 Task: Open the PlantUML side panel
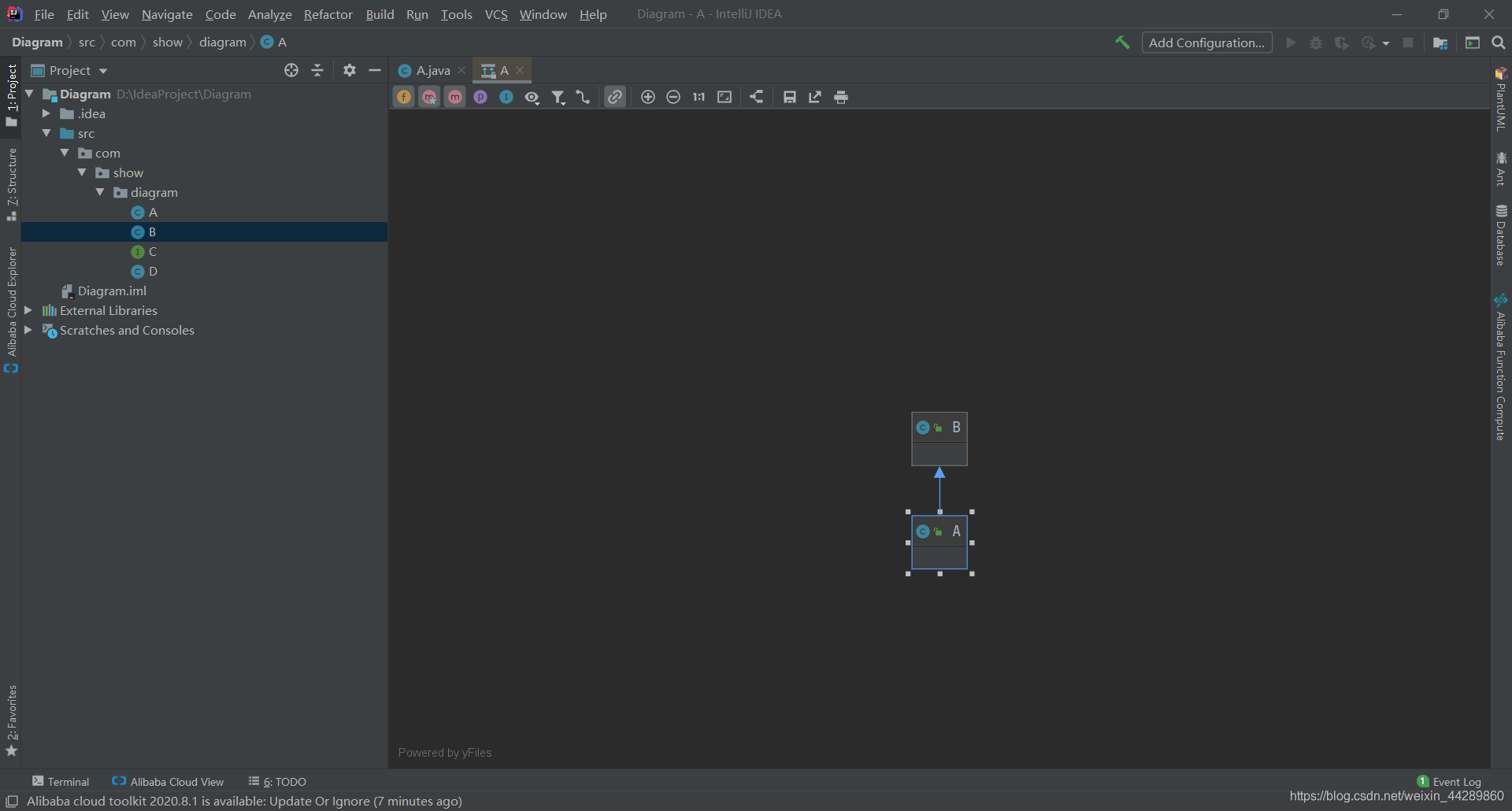[1501, 98]
